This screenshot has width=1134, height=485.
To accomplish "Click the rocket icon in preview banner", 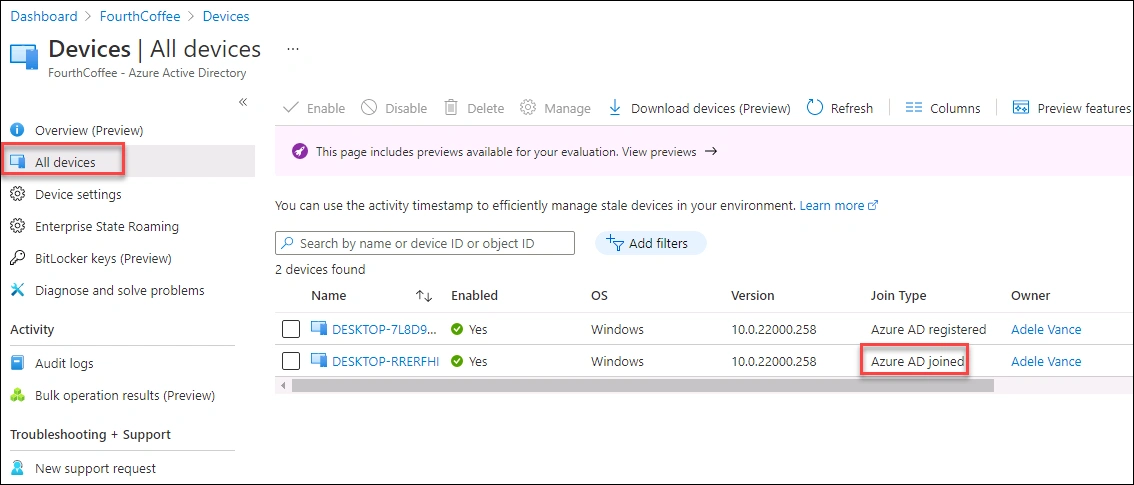I will 299,152.
